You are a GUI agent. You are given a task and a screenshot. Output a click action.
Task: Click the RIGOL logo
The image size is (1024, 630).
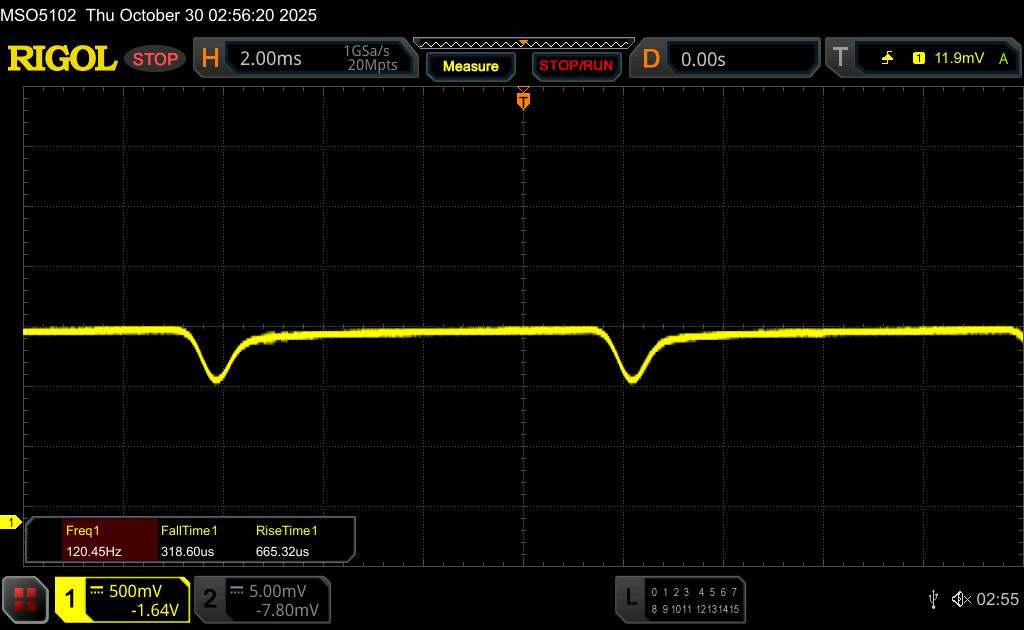coord(62,59)
